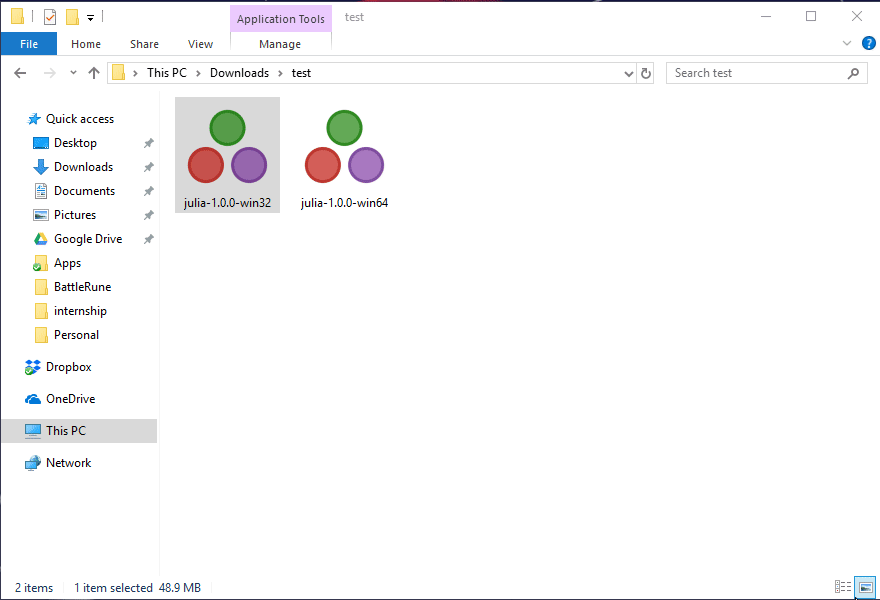Open the Apps folder in sidebar

tap(67, 263)
